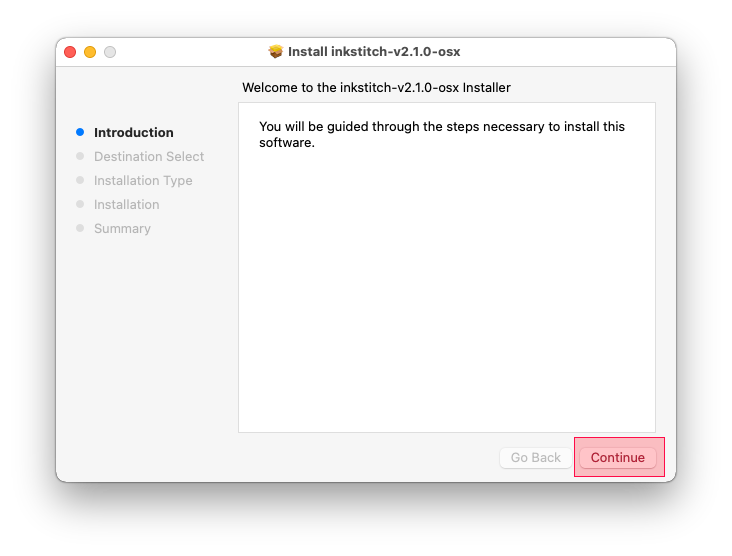
Task: Minimize the installer with yellow button
Action: click(x=90, y=52)
